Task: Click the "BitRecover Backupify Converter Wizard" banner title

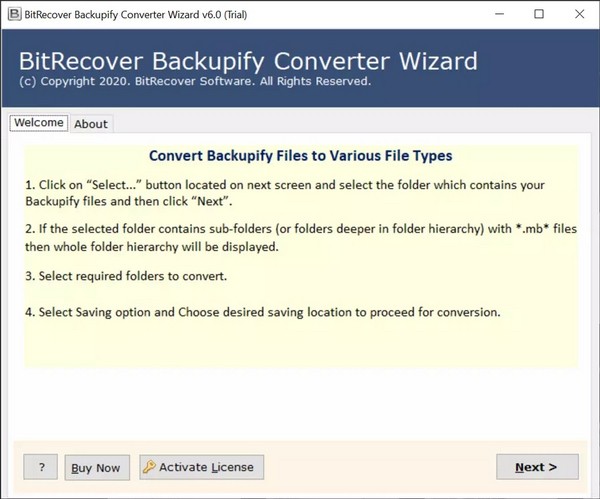Action: tap(248, 61)
